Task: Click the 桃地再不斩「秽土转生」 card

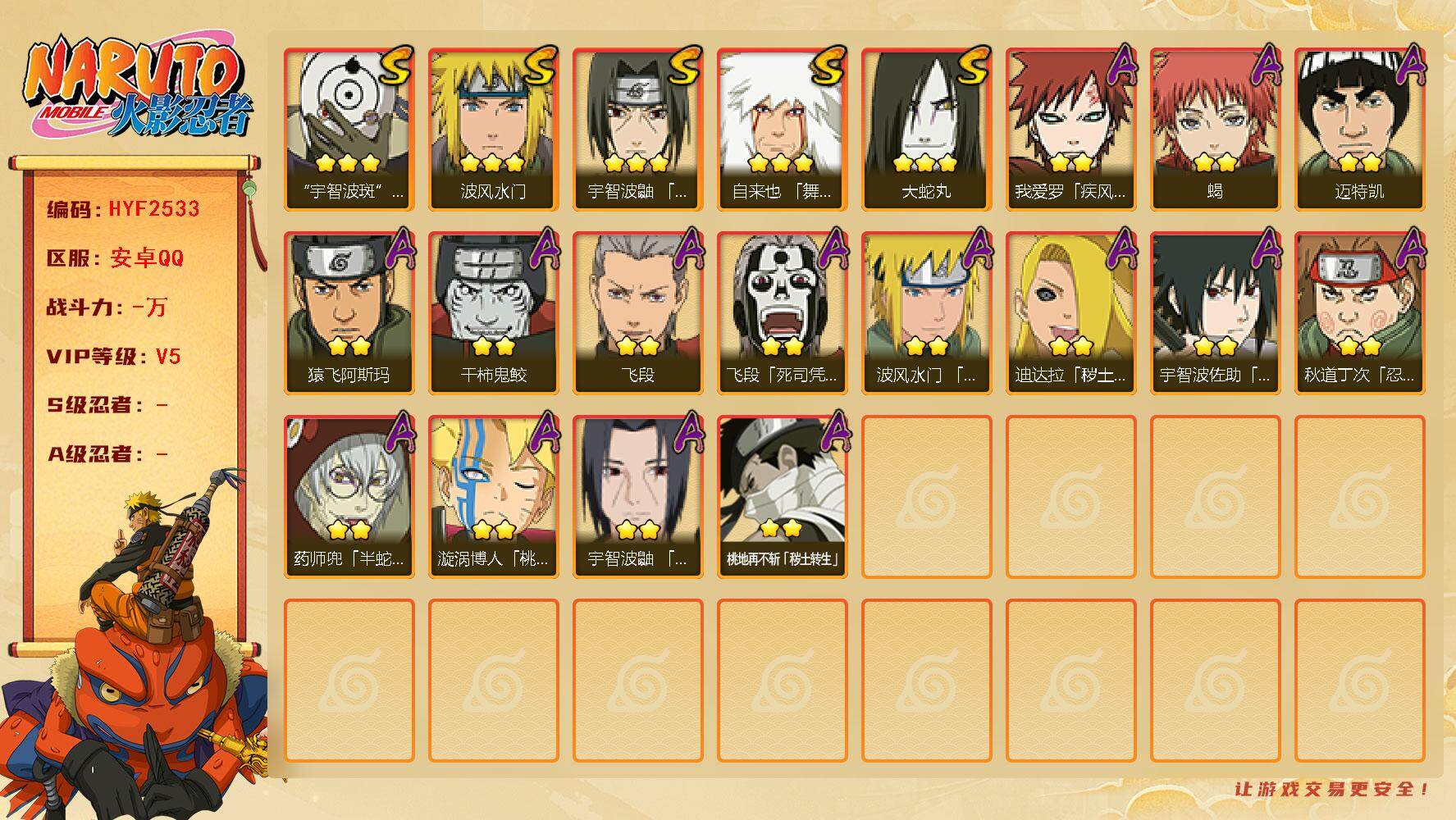Action: 782,496
